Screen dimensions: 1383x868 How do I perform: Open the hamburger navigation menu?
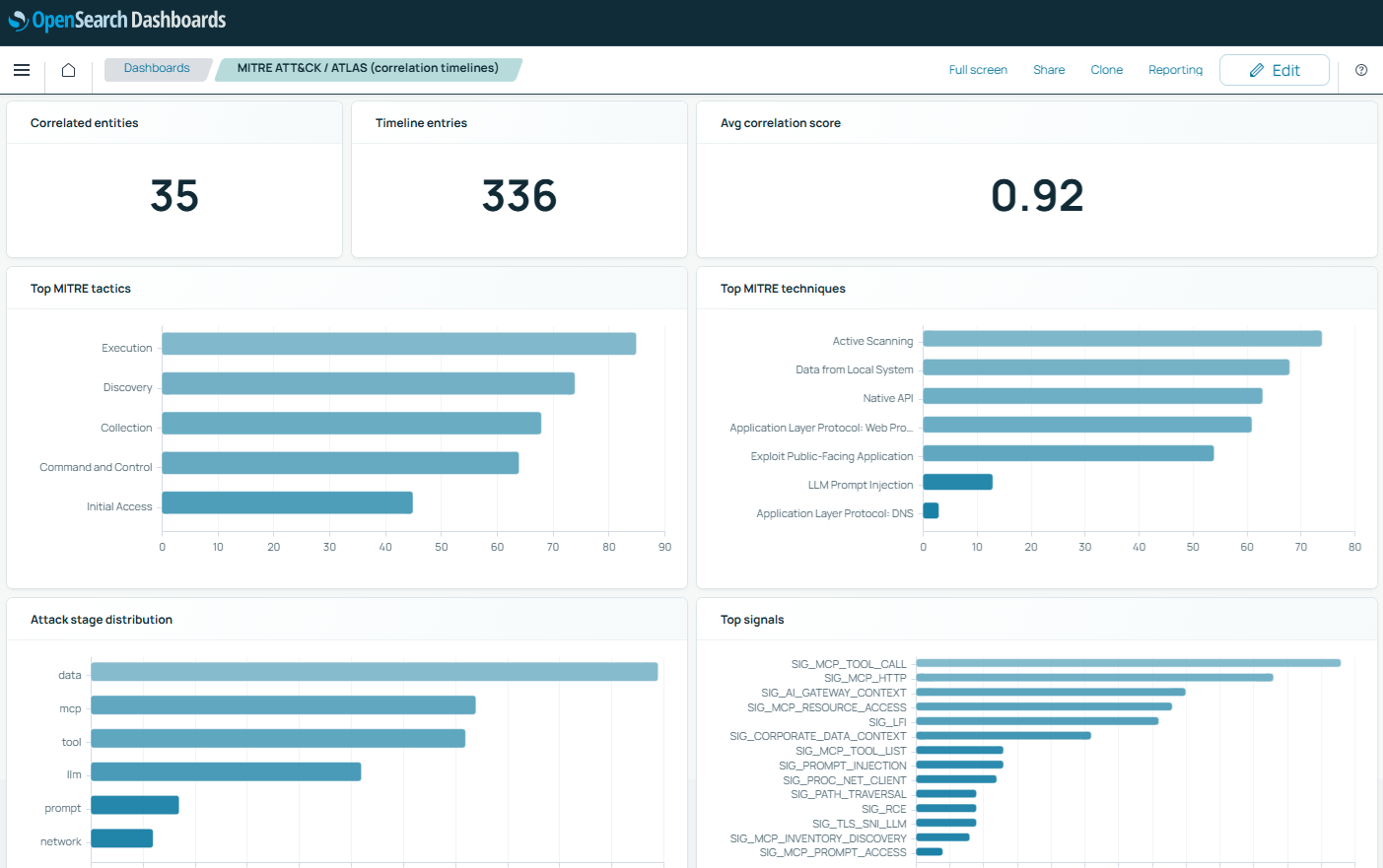point(22,70)
